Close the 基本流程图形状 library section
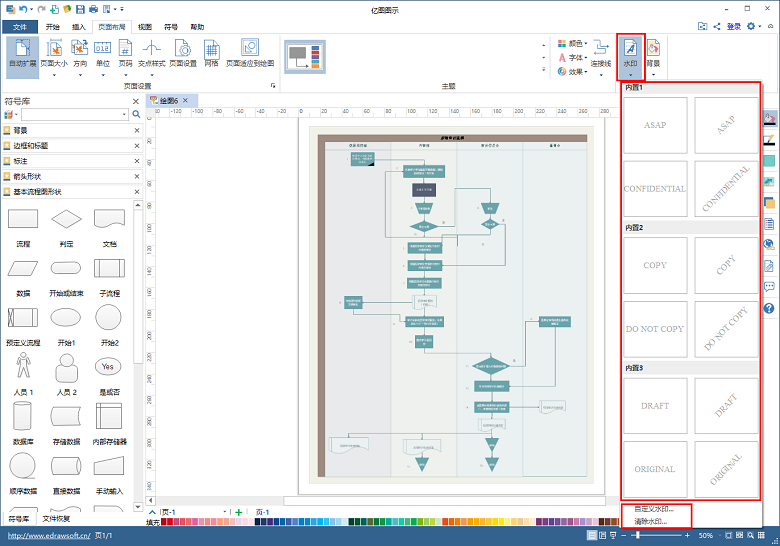Image resolution: width=780 pixels, height=546 pixels. 137,192
